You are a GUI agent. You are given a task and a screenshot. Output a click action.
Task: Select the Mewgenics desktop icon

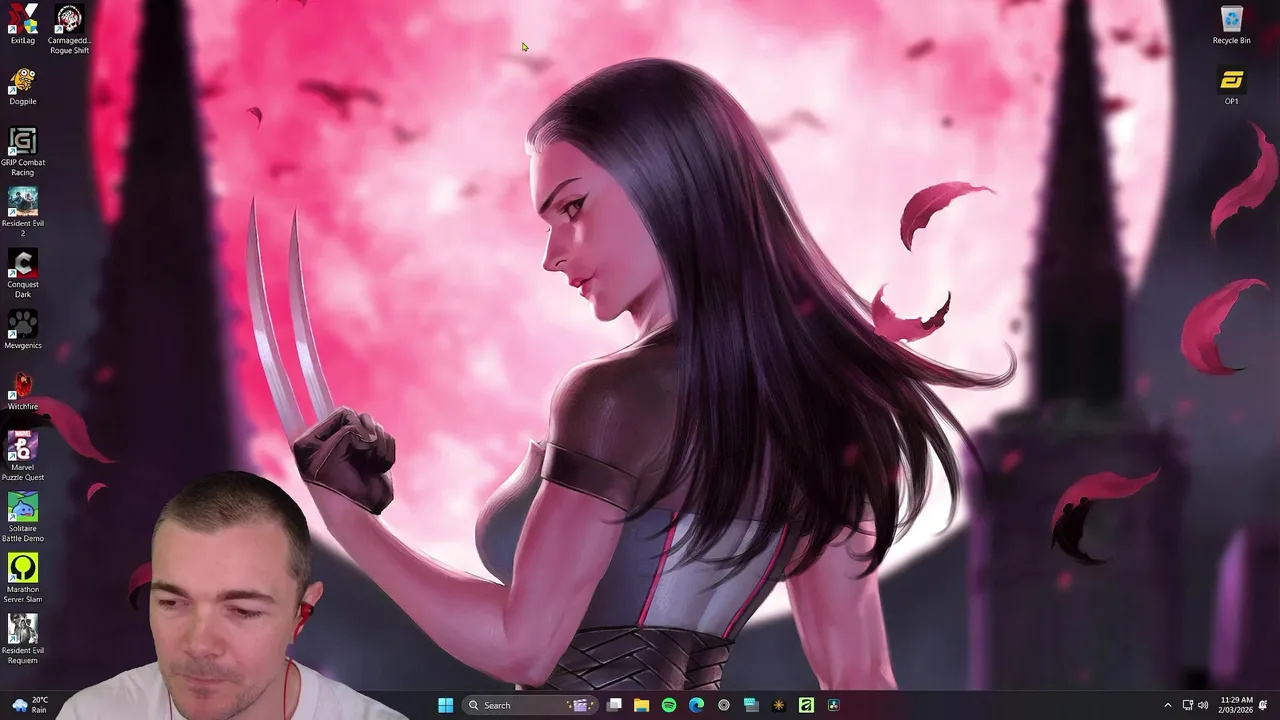[22, 330]
